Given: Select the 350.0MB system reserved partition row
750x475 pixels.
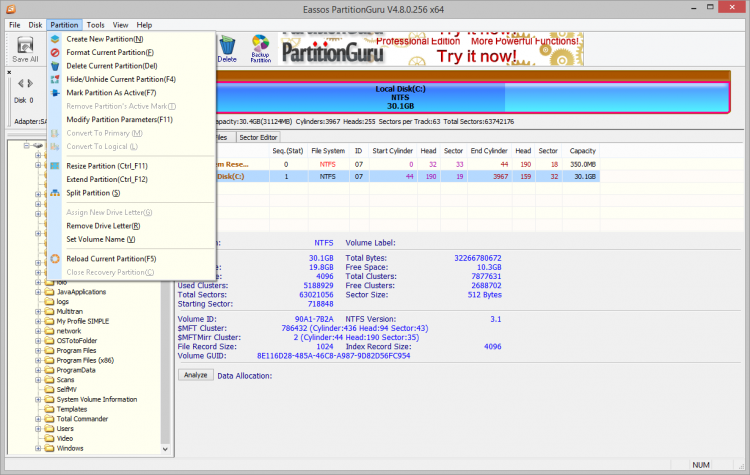Looking at the screenshot, I should (x=407, y=164).
